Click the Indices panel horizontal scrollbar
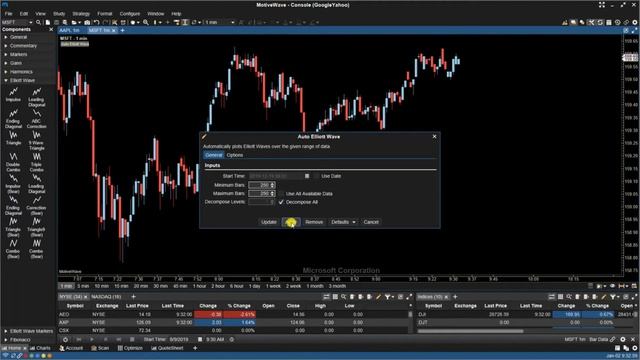The image size is (640, 360). (470, 331)
